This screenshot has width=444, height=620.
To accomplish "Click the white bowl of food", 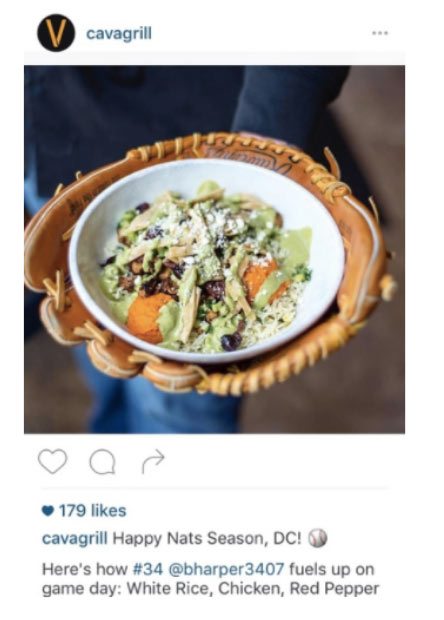I will 207,261.
